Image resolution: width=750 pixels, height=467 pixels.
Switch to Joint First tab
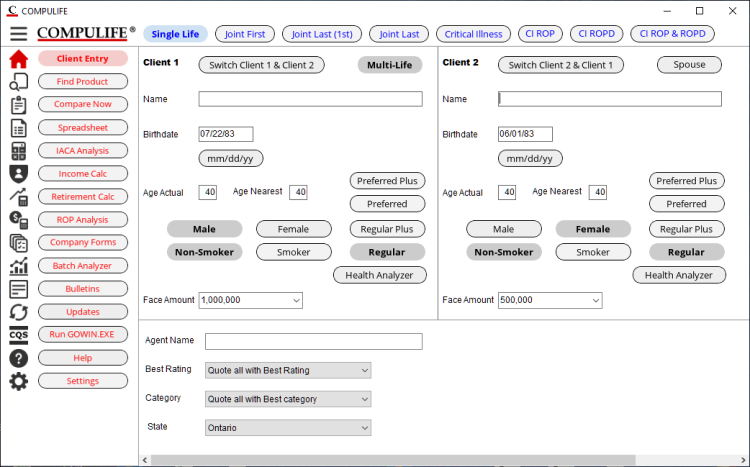245,34
